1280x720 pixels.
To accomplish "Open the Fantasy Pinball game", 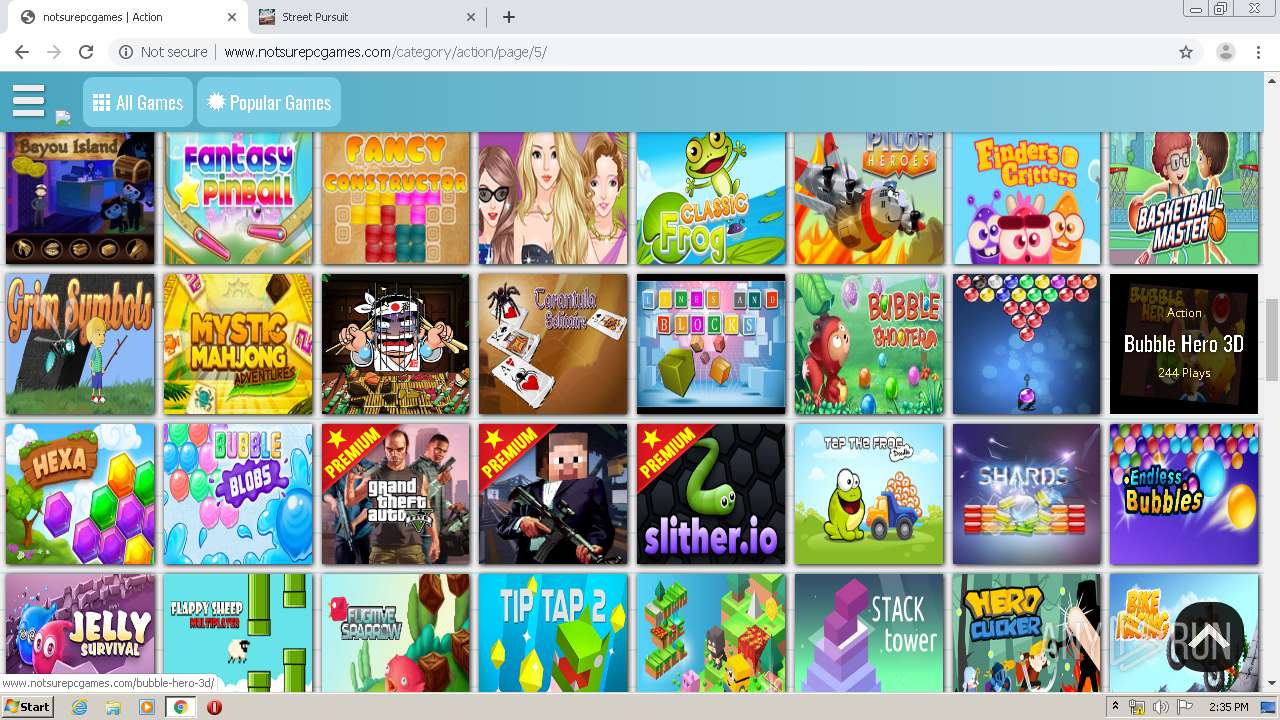I will coord(238,198).
